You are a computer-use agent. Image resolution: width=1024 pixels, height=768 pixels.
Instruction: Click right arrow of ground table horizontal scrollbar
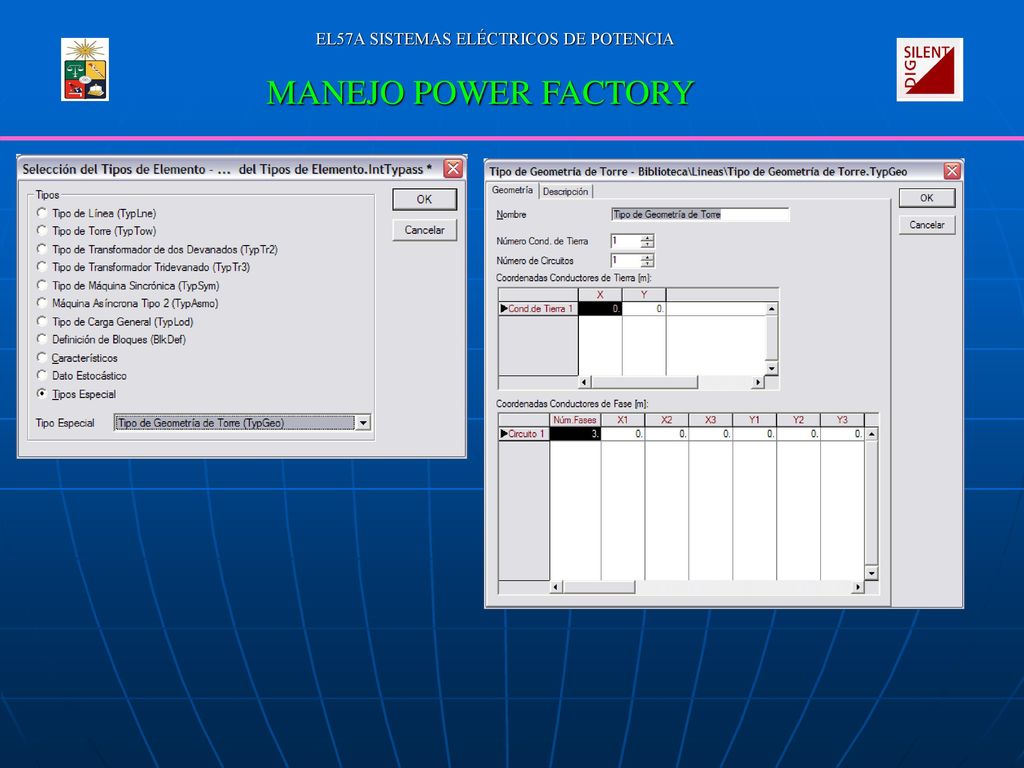[758, 382]
